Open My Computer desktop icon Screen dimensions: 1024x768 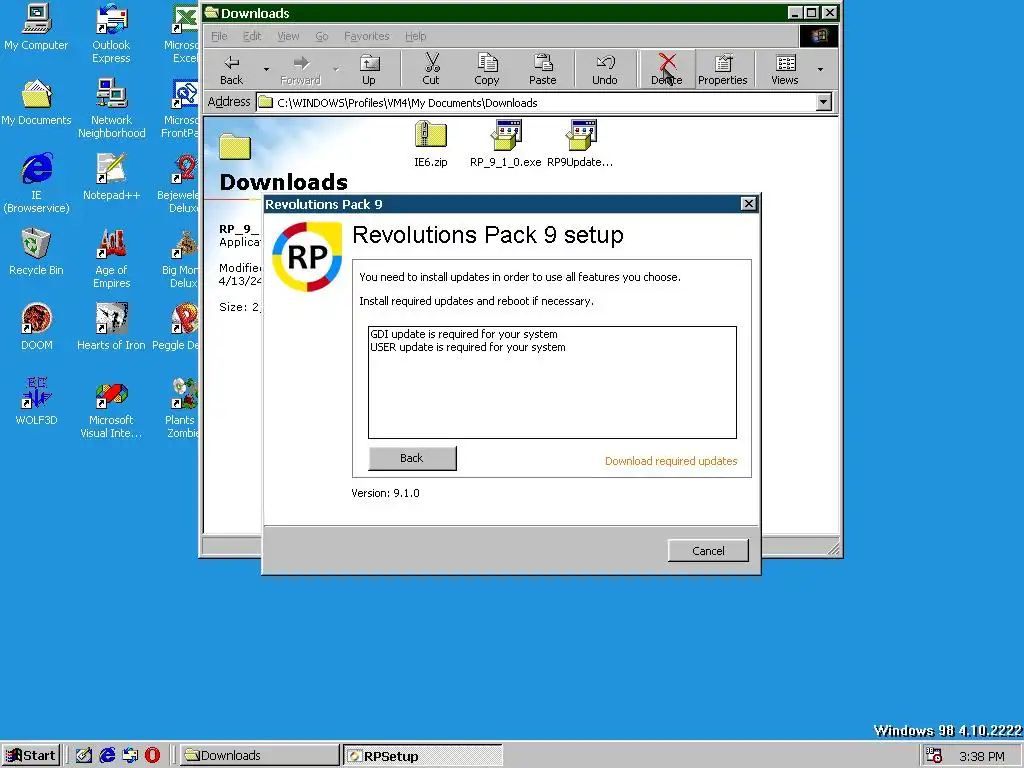(x=36, y=27)
